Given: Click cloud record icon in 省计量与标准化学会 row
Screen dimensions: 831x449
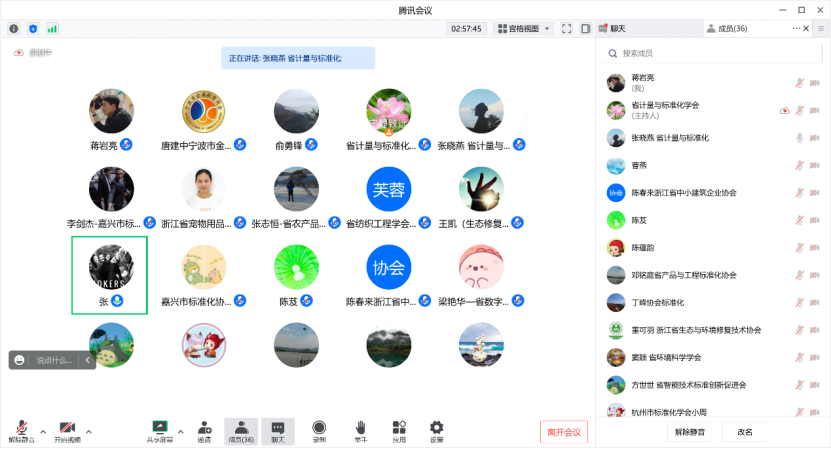Looking at the screenshot, I should coord(784,110).
